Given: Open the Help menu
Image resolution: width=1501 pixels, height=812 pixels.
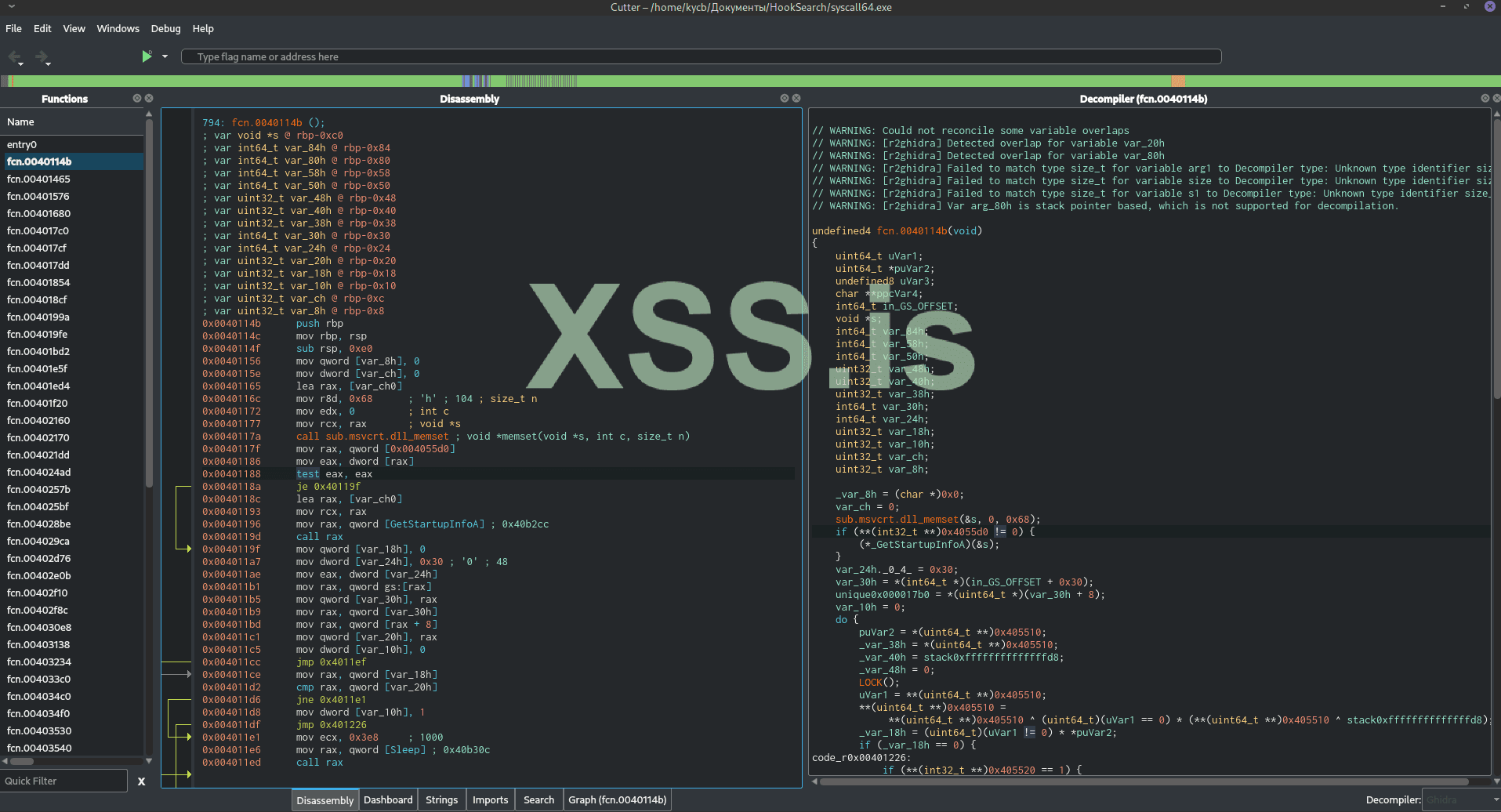Looking at the screenshot, I should pos(203,29).
